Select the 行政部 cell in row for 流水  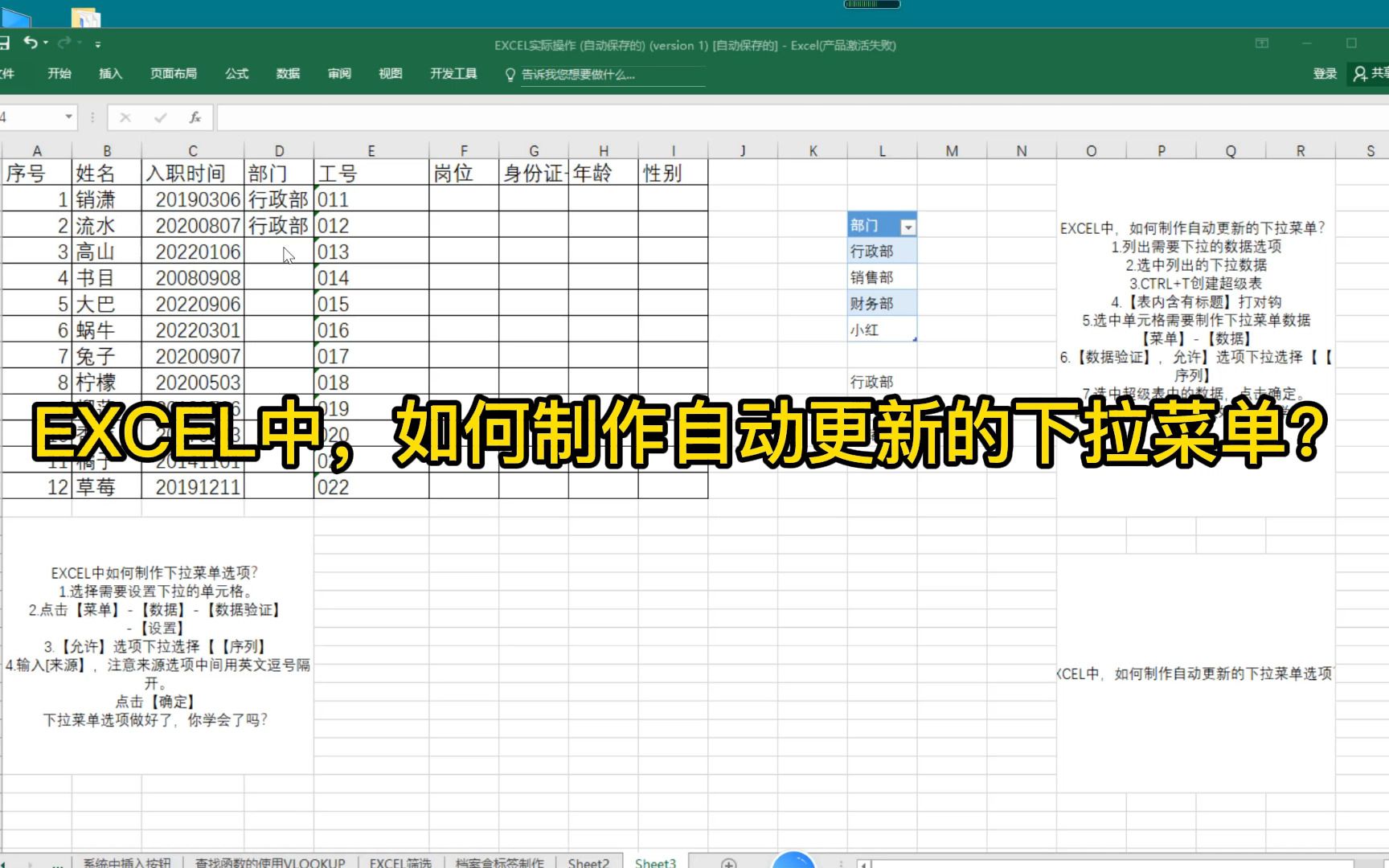pyautogui.click(x=279, y=226)
